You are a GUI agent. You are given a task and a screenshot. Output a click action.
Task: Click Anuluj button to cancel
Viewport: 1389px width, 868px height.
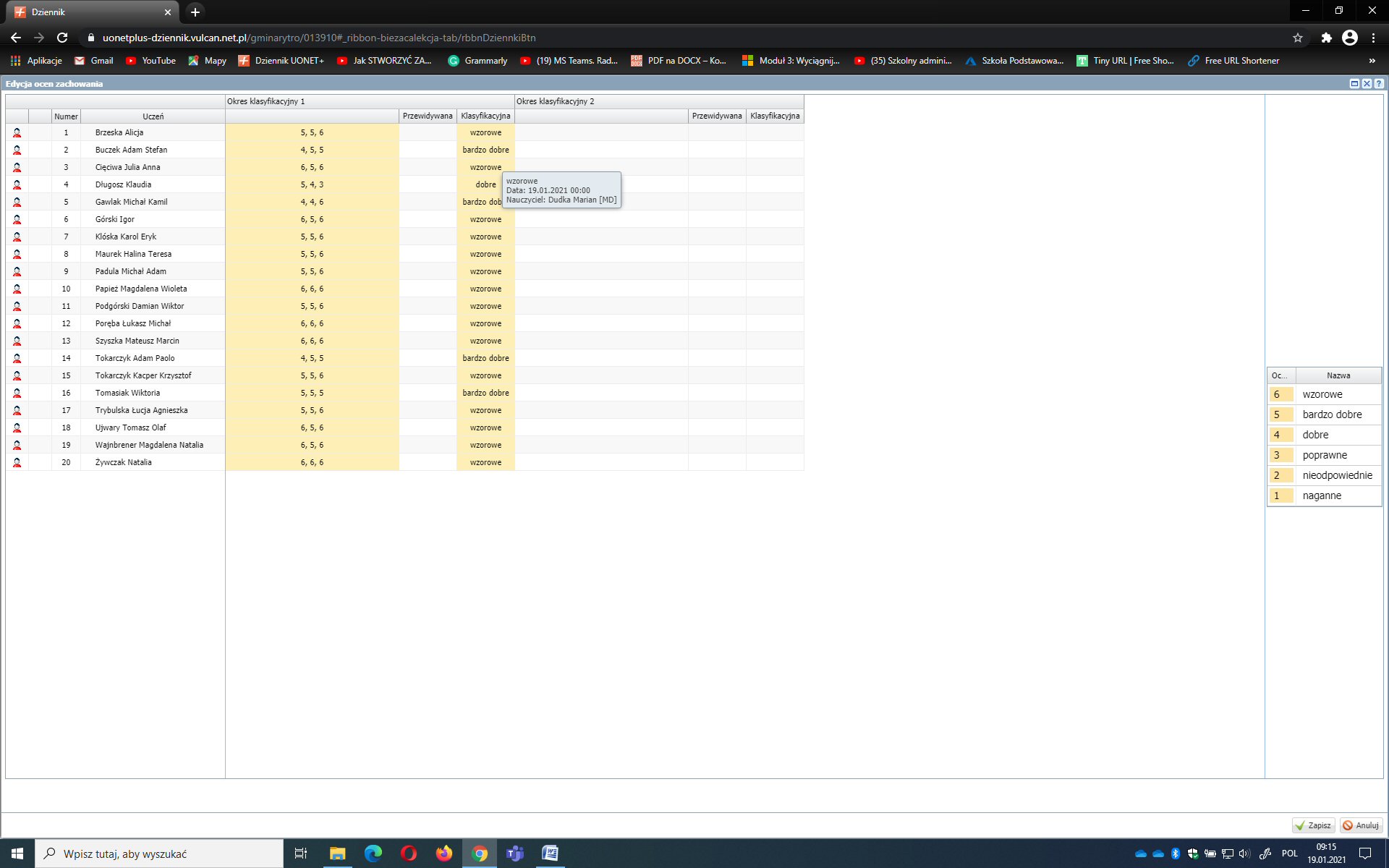1361,825
